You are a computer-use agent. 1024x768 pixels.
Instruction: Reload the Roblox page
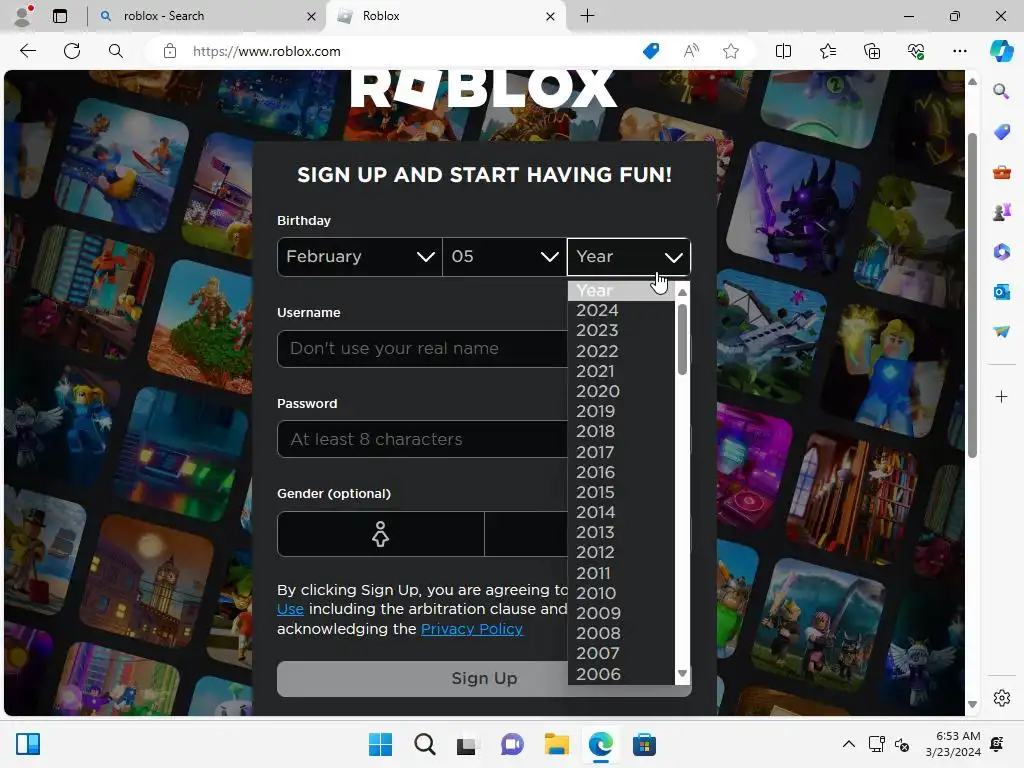[x=72, y=51]
